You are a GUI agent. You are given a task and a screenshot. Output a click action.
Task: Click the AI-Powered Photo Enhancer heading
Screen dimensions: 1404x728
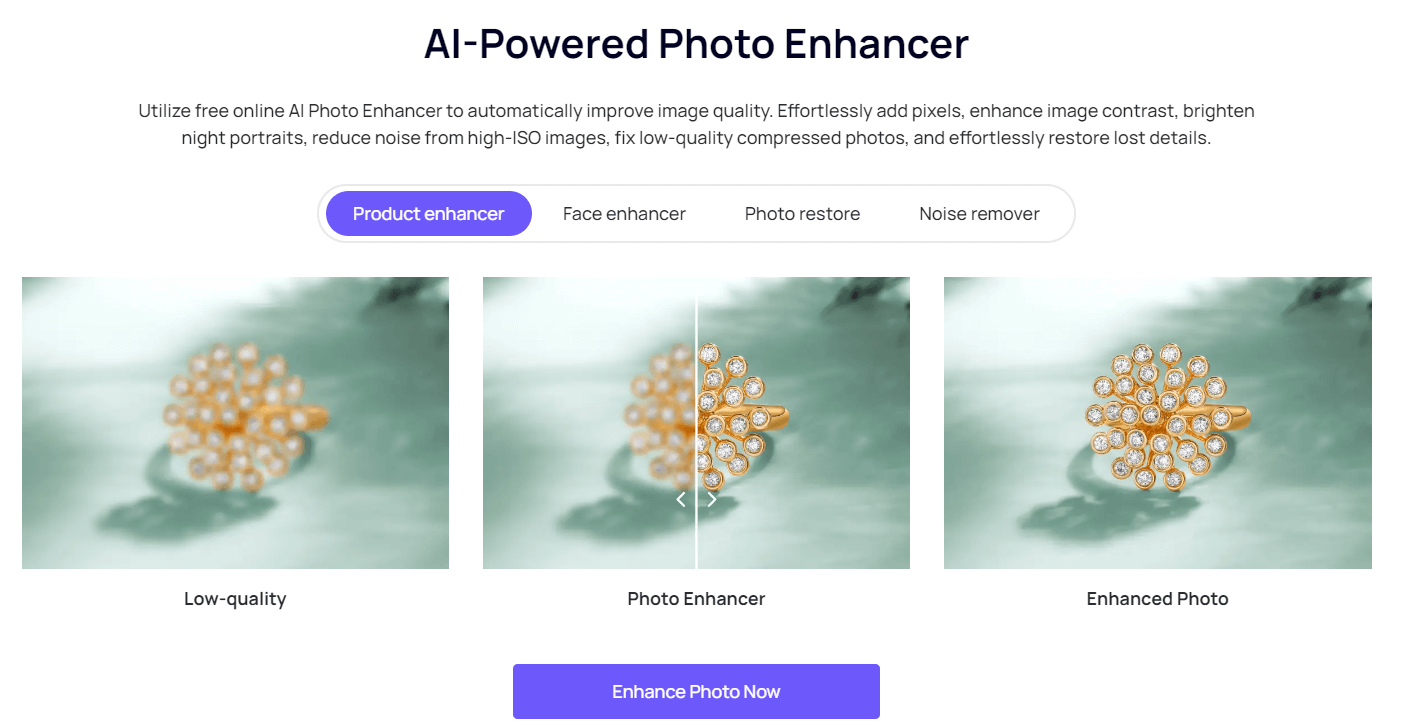696,45
